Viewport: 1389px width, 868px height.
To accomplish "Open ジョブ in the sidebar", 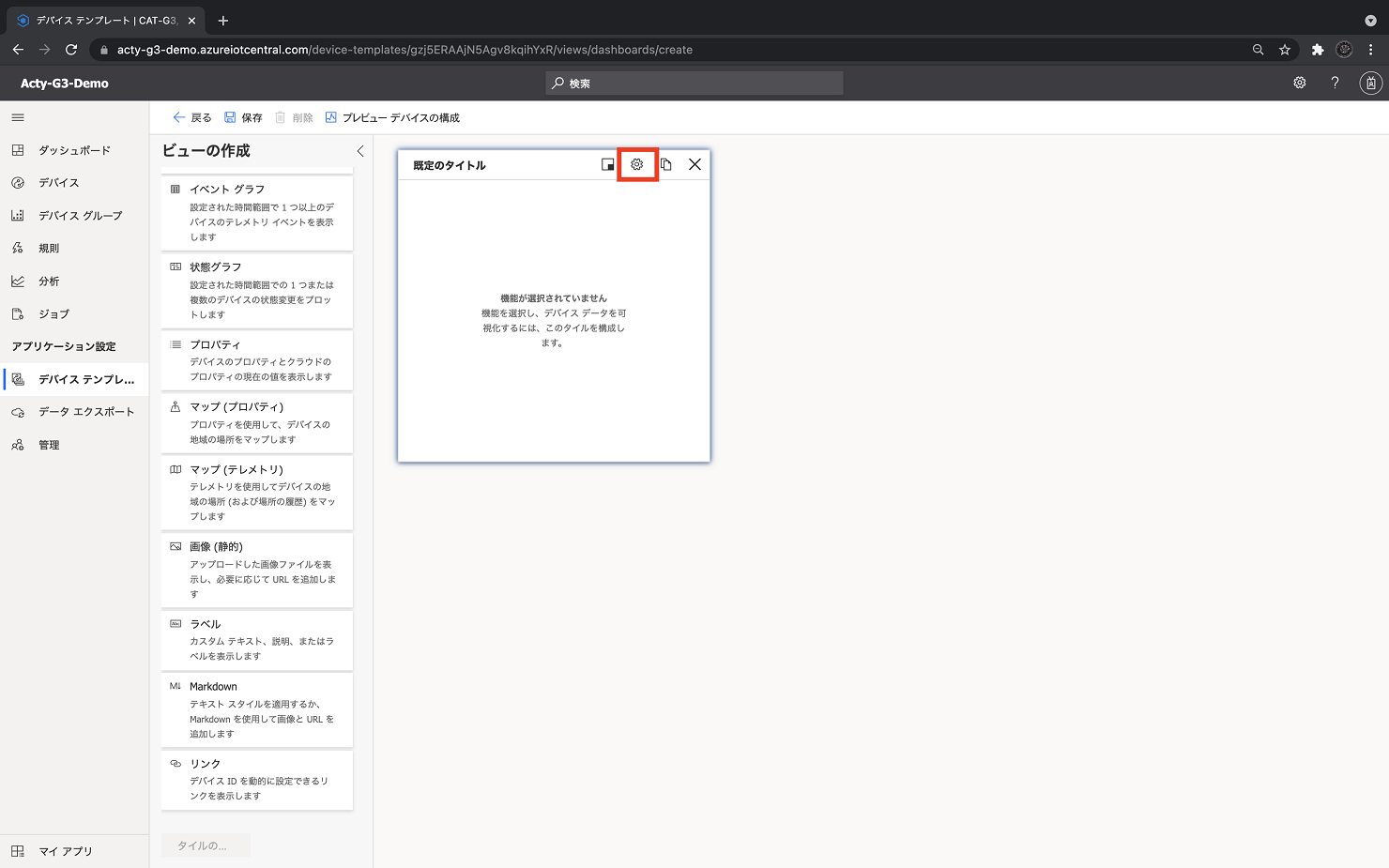I will tap(74, 314).
